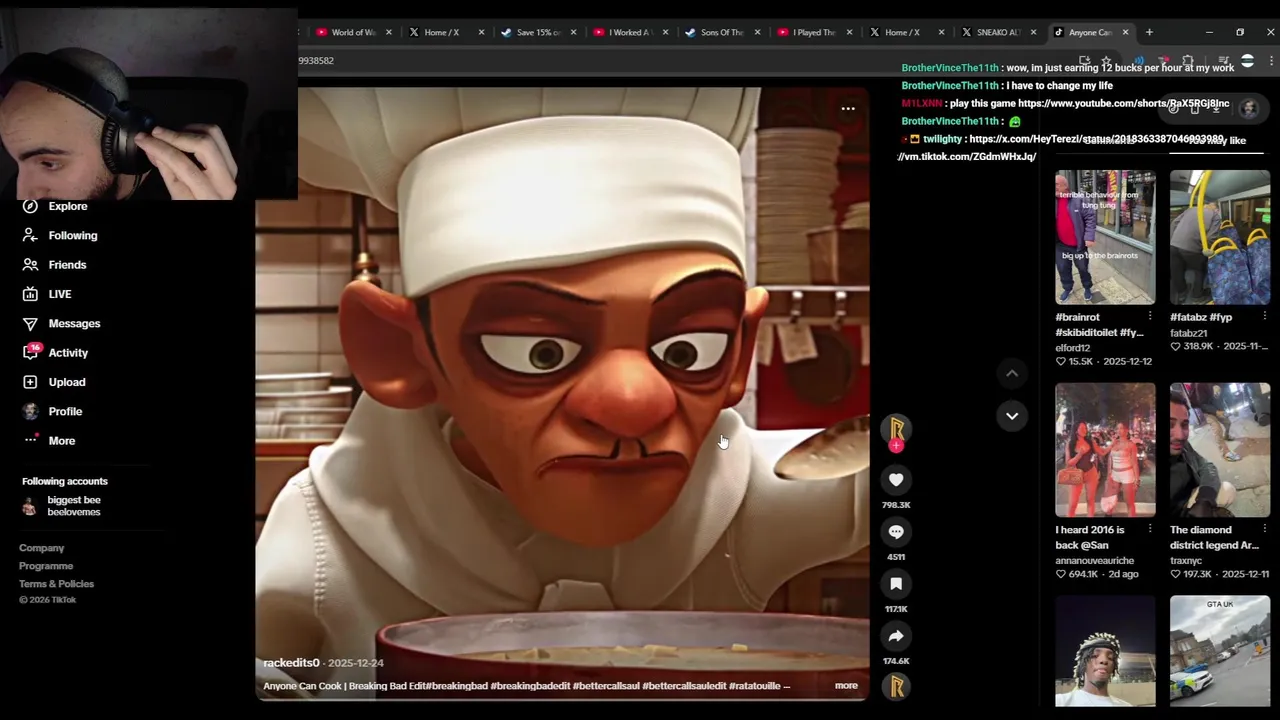Open Terms & Policies footer link
The image size is (1280, 720).
56,584
